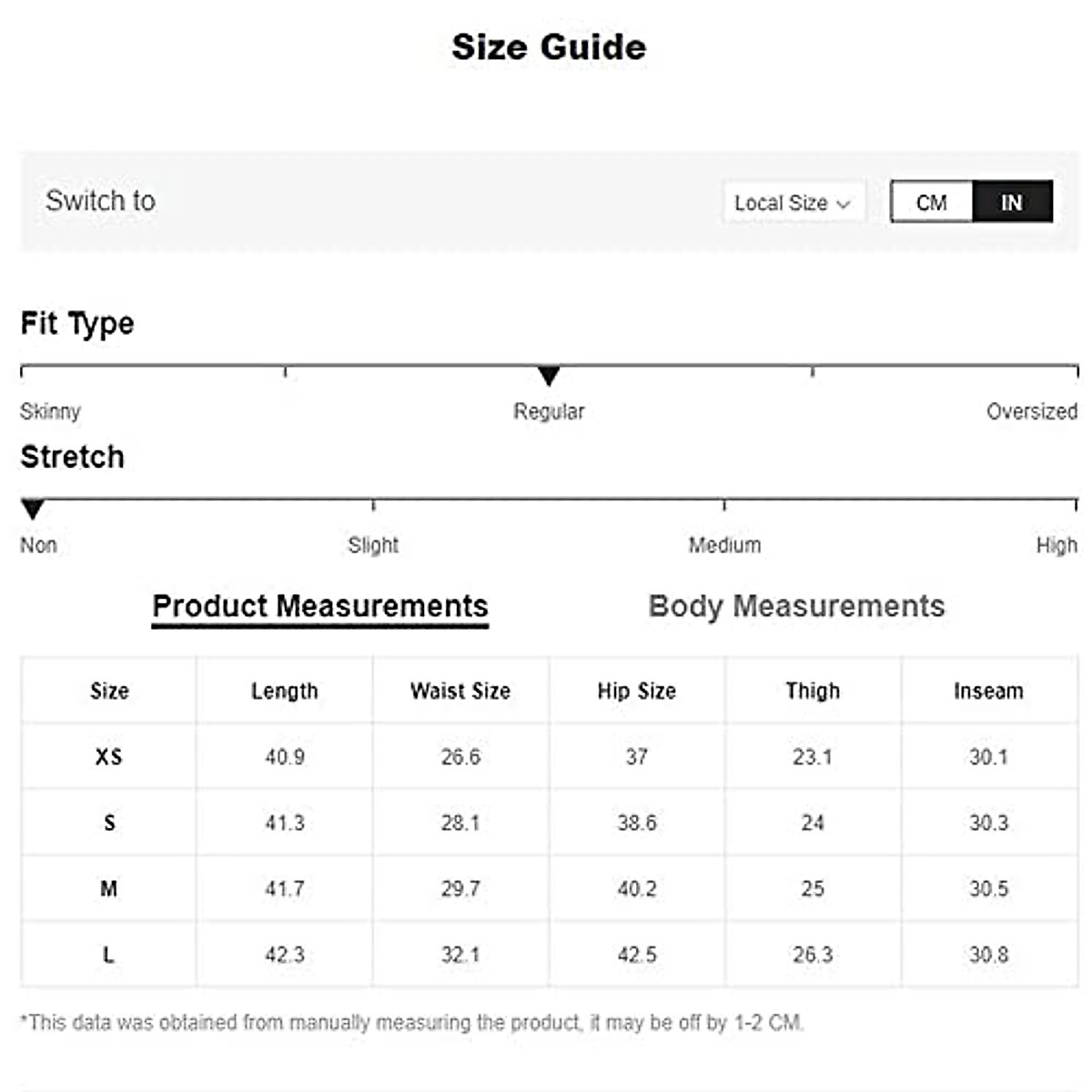Click the Oversized fit label
This screenshot has width=1092, height=1092.
pyautogui.click(x=1032, y=411)
